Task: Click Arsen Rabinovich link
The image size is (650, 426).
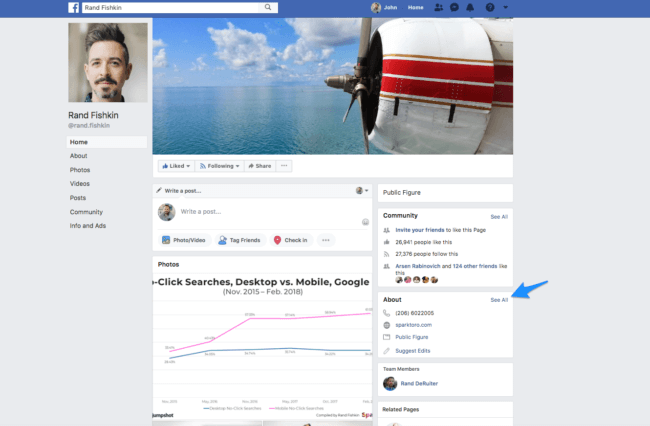Action: coord(417,266)
